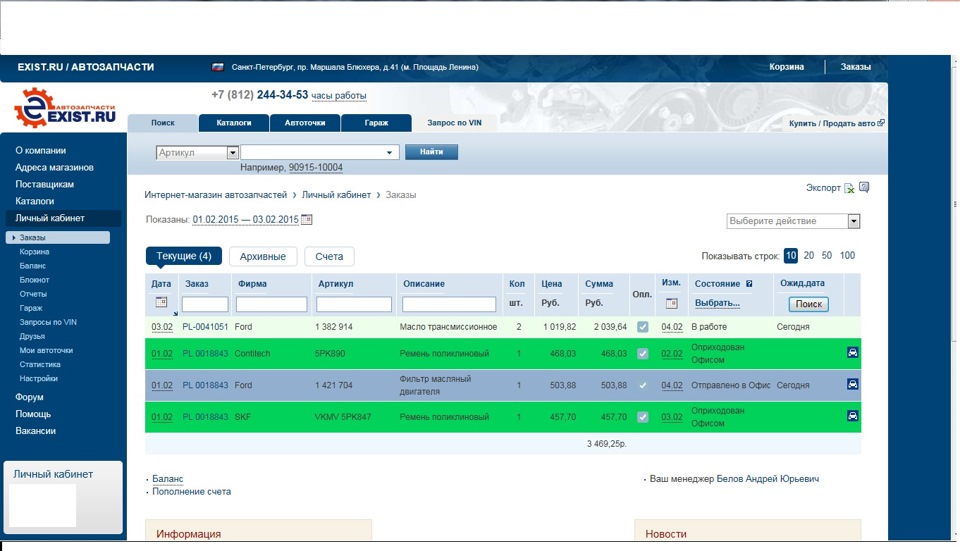Click the date range 01.02.2015 — 03.02.2015
This screenshot has width=960, height=551.
tap(246, 219)
